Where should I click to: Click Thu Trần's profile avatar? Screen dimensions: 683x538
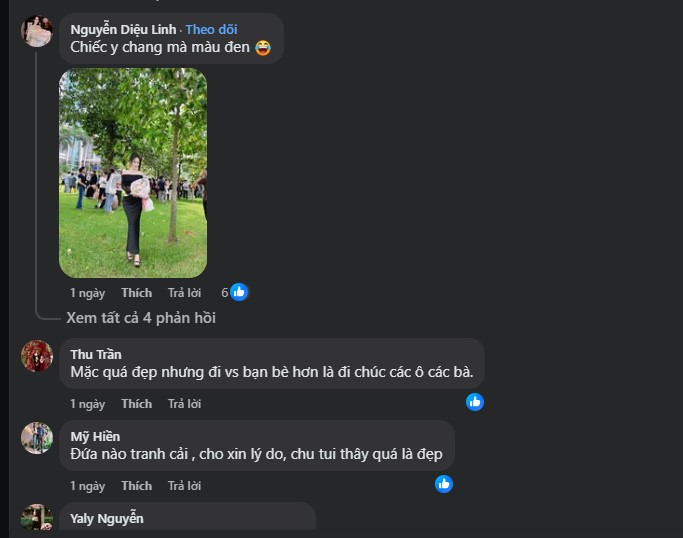tap(37, 355)
